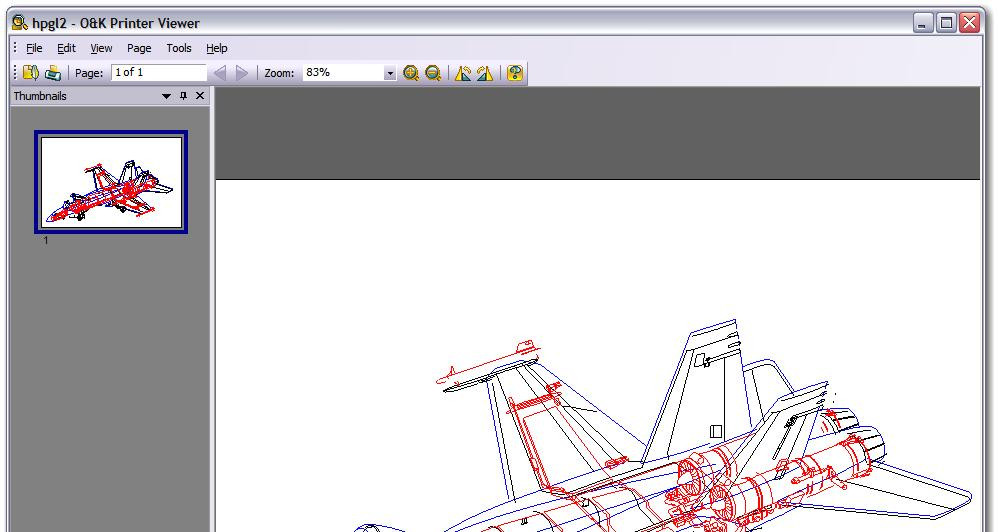Open the Help menu
This screenshot has width=998, height=532.
(216, 48)
